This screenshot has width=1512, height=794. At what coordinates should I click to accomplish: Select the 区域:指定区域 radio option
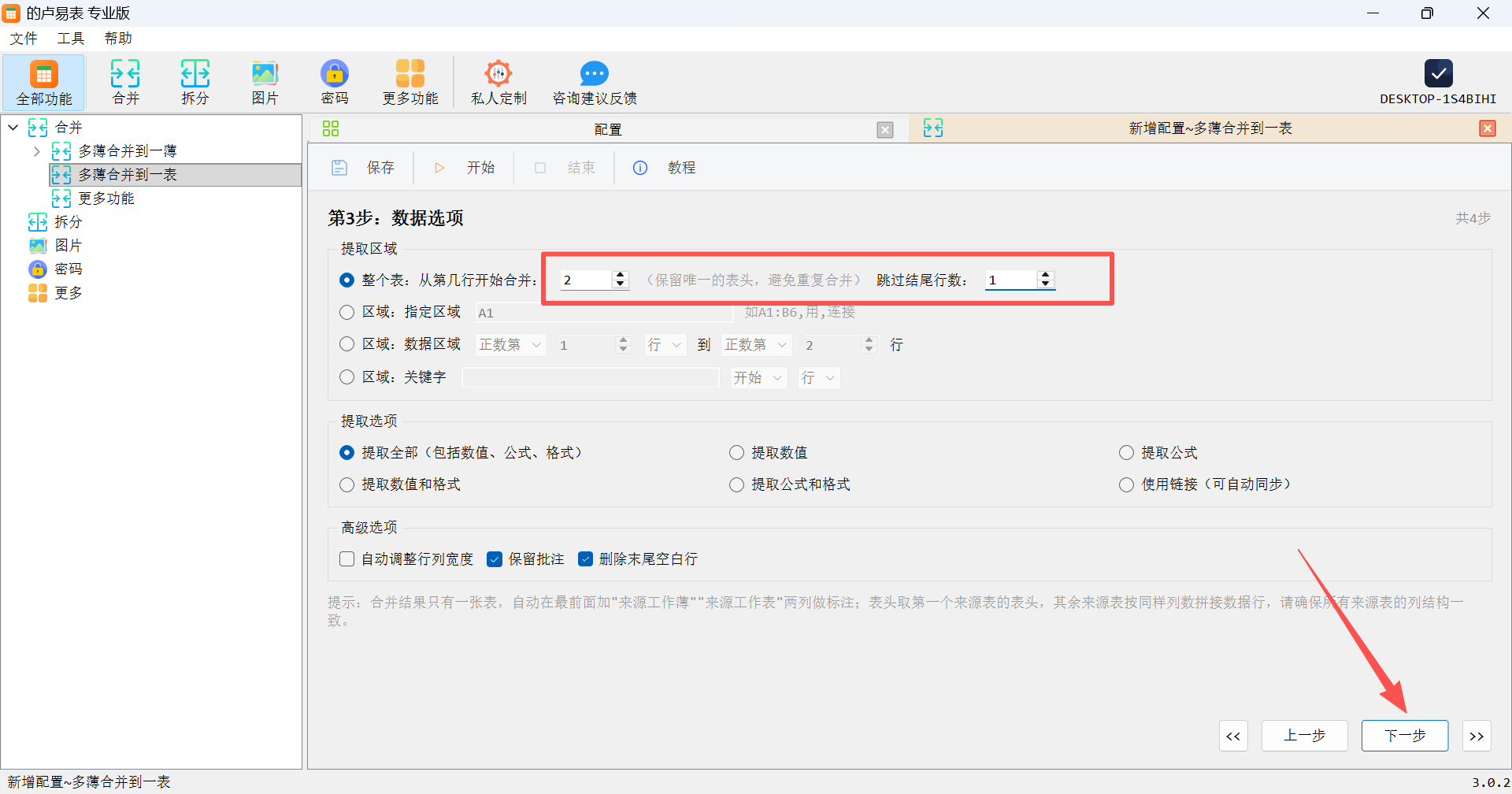click(x=346, y=313)
